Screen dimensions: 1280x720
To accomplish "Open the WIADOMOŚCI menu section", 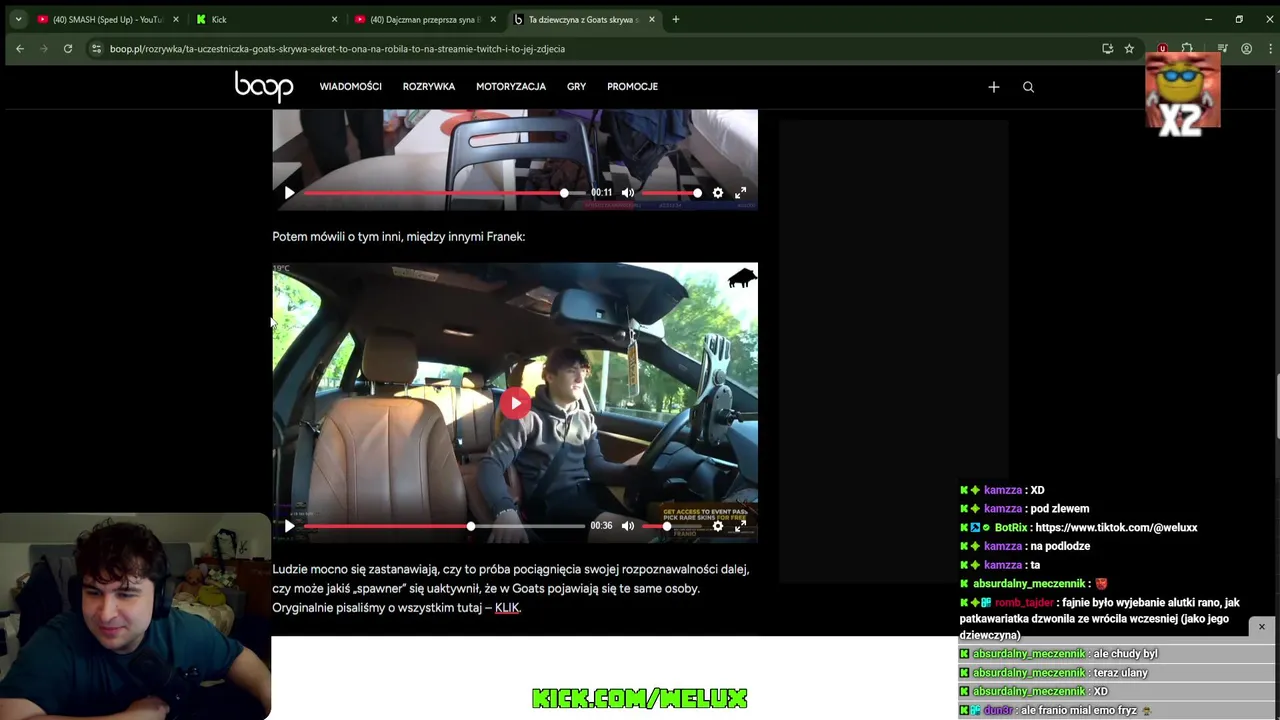I will click(350, 87).
